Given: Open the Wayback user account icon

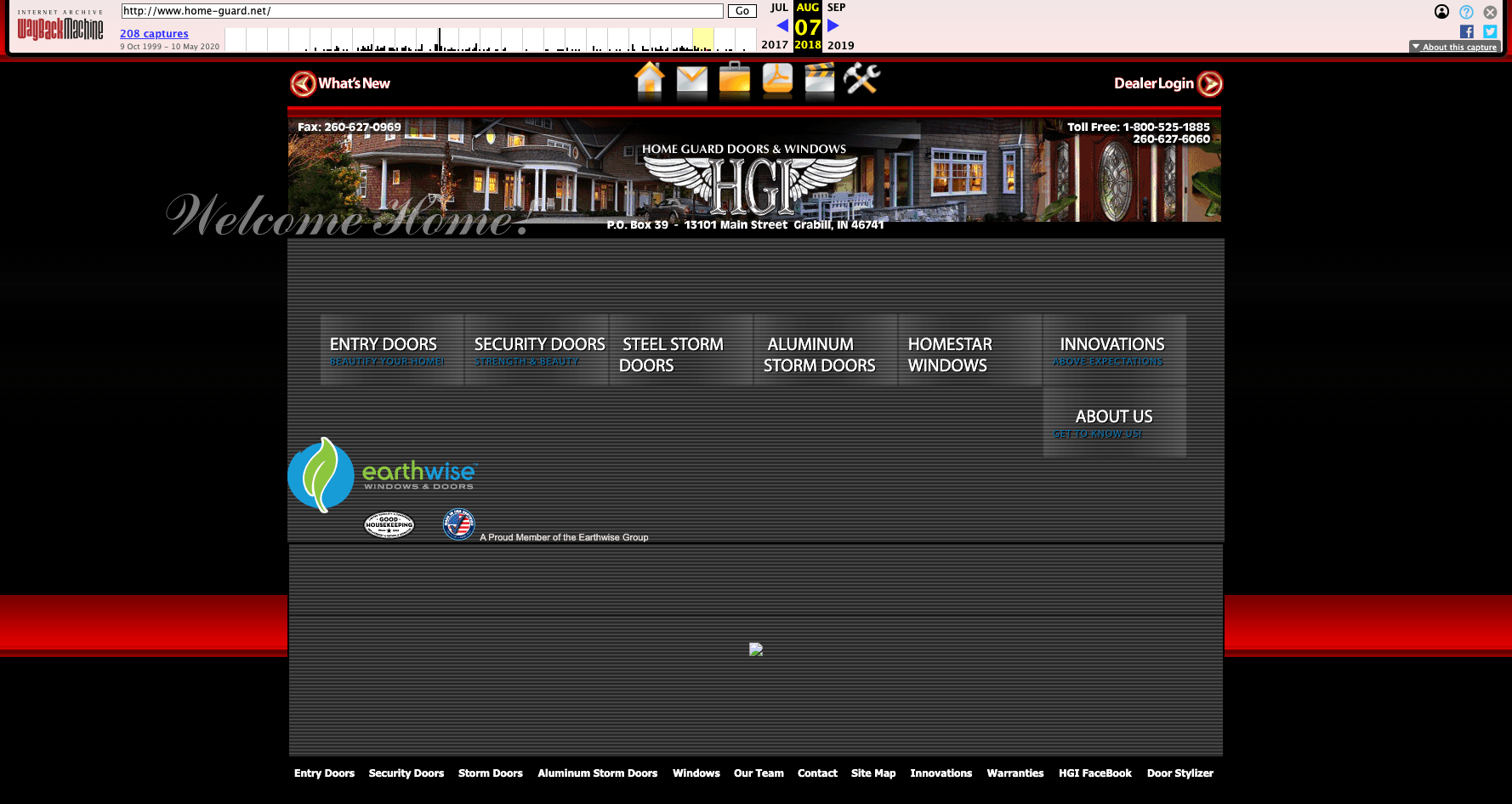Looking at the screenshot, I should pyautogui.click(x=1441, y=12).
